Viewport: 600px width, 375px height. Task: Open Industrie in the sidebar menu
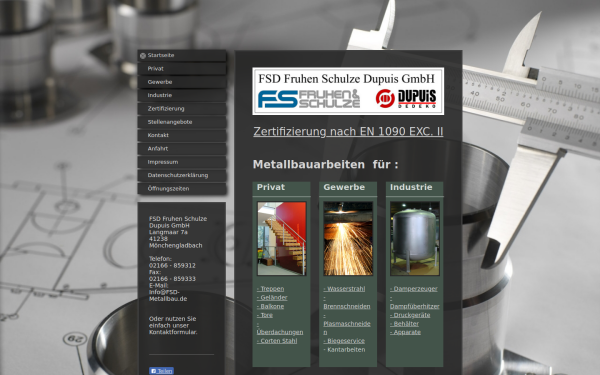[182, 95]
